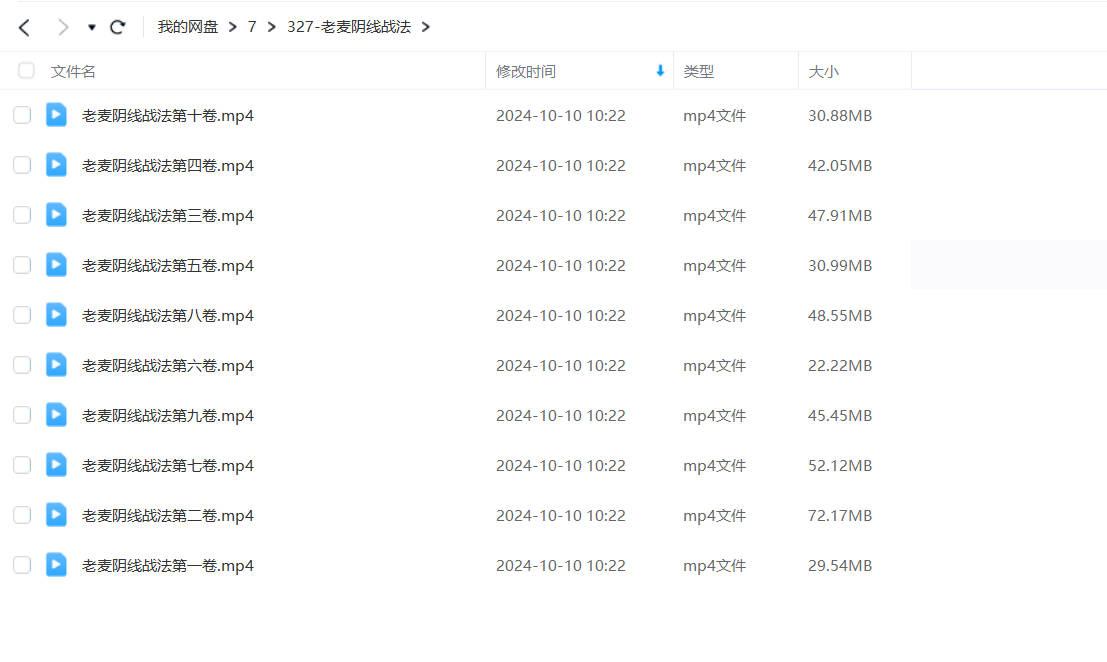Viewport: 1107px width, 662px height.
Task: Click the video icon of 第一卷.mp4
Action: (x=56, y=565)
